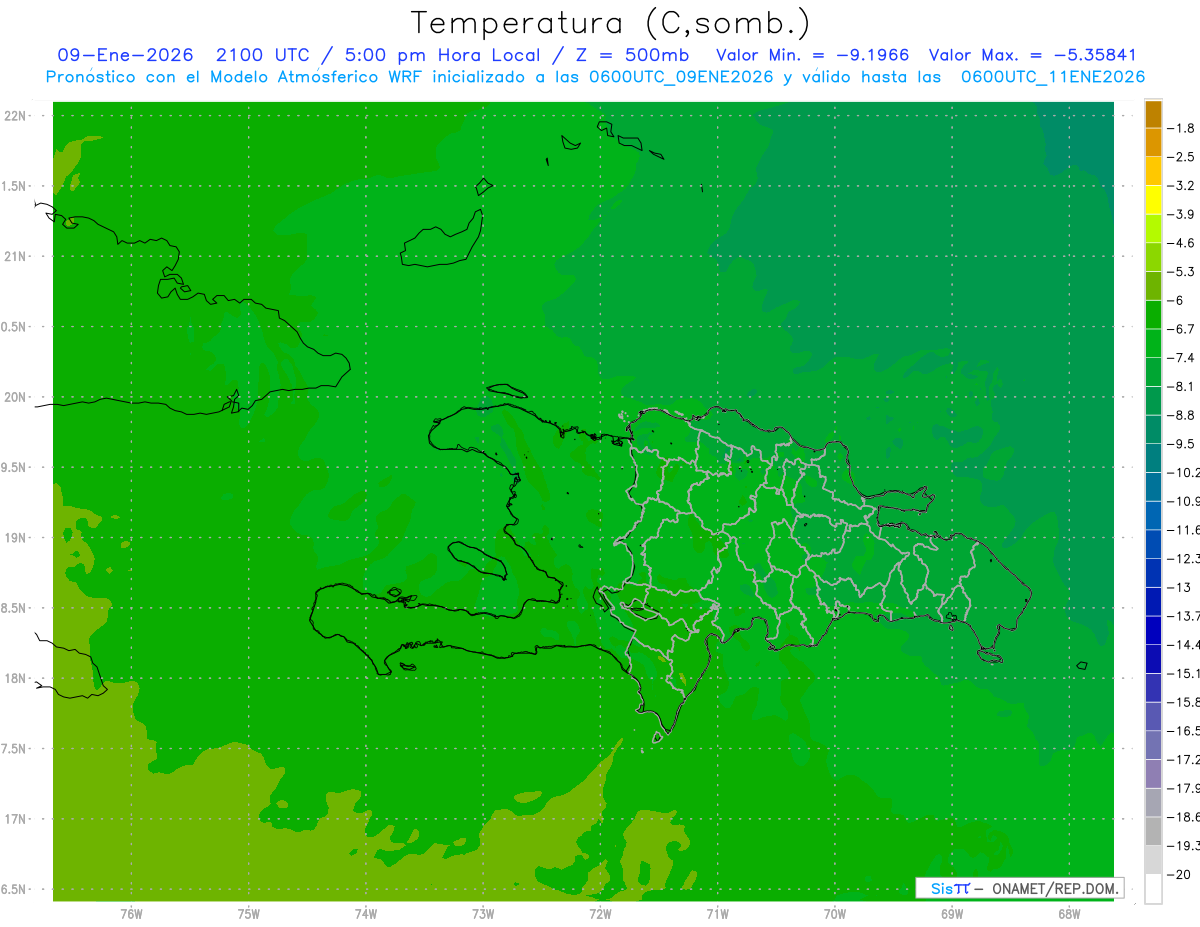This screenshot has height=927, width=1200.
Task: Click the '21N' latitude label
Action: click(14, 257)
